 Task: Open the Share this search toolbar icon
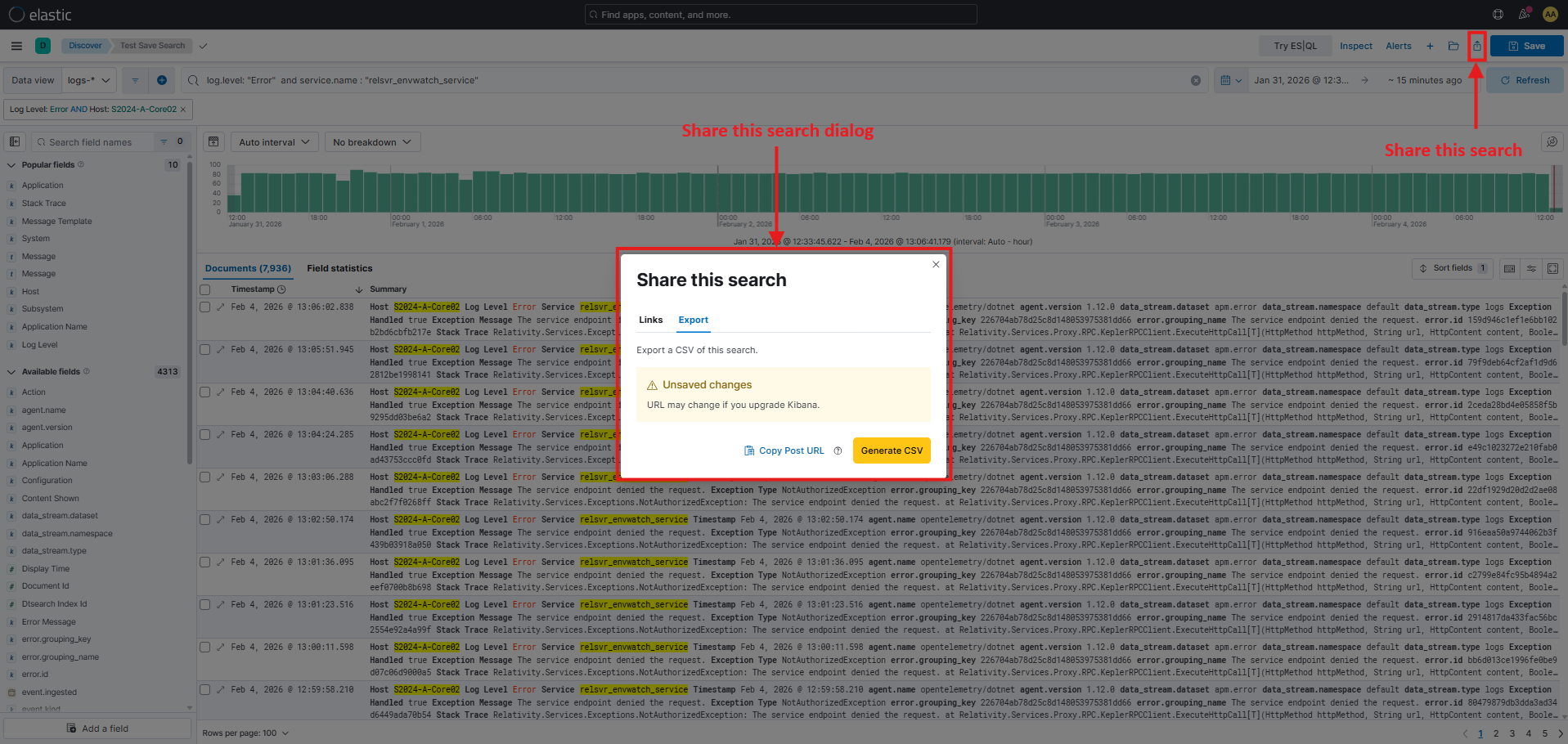[x=1476, y=46]
